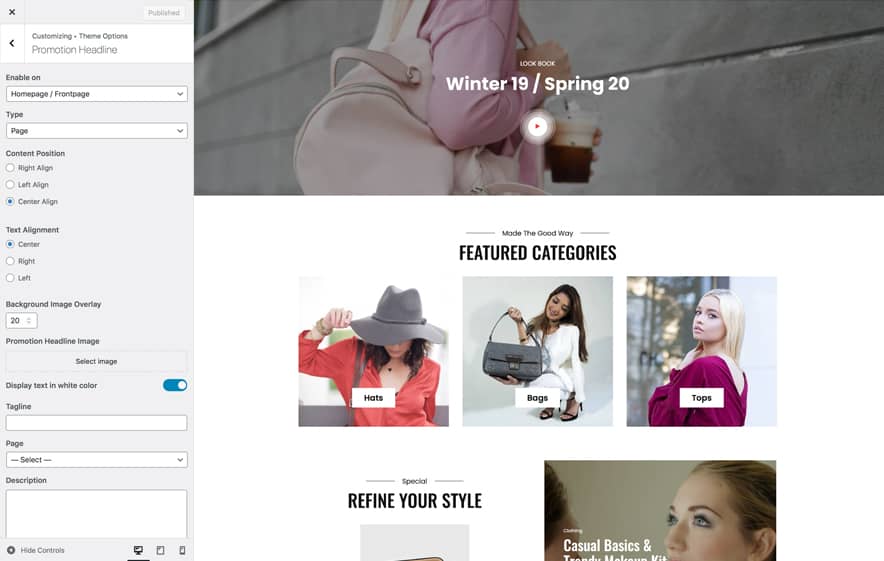Select Right Align content position
This screenshot has width=884, height=561.
(x=10, y=168)
